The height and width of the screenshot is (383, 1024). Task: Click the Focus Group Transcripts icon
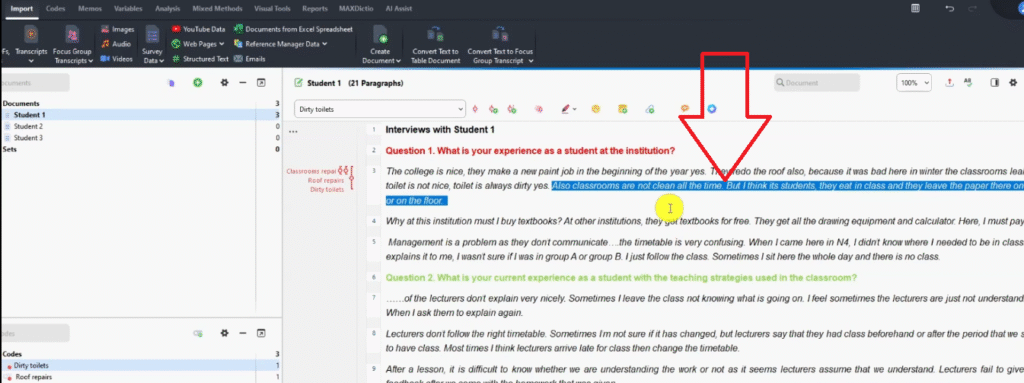[72, 35]
